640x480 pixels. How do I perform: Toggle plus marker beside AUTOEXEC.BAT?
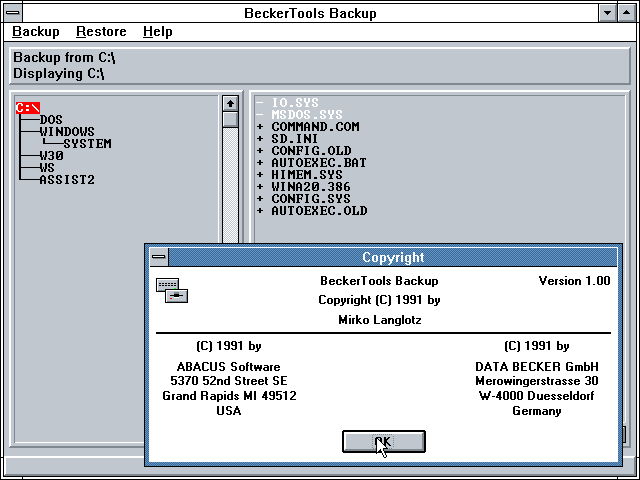pyautogui.click(x=260, y=162)
